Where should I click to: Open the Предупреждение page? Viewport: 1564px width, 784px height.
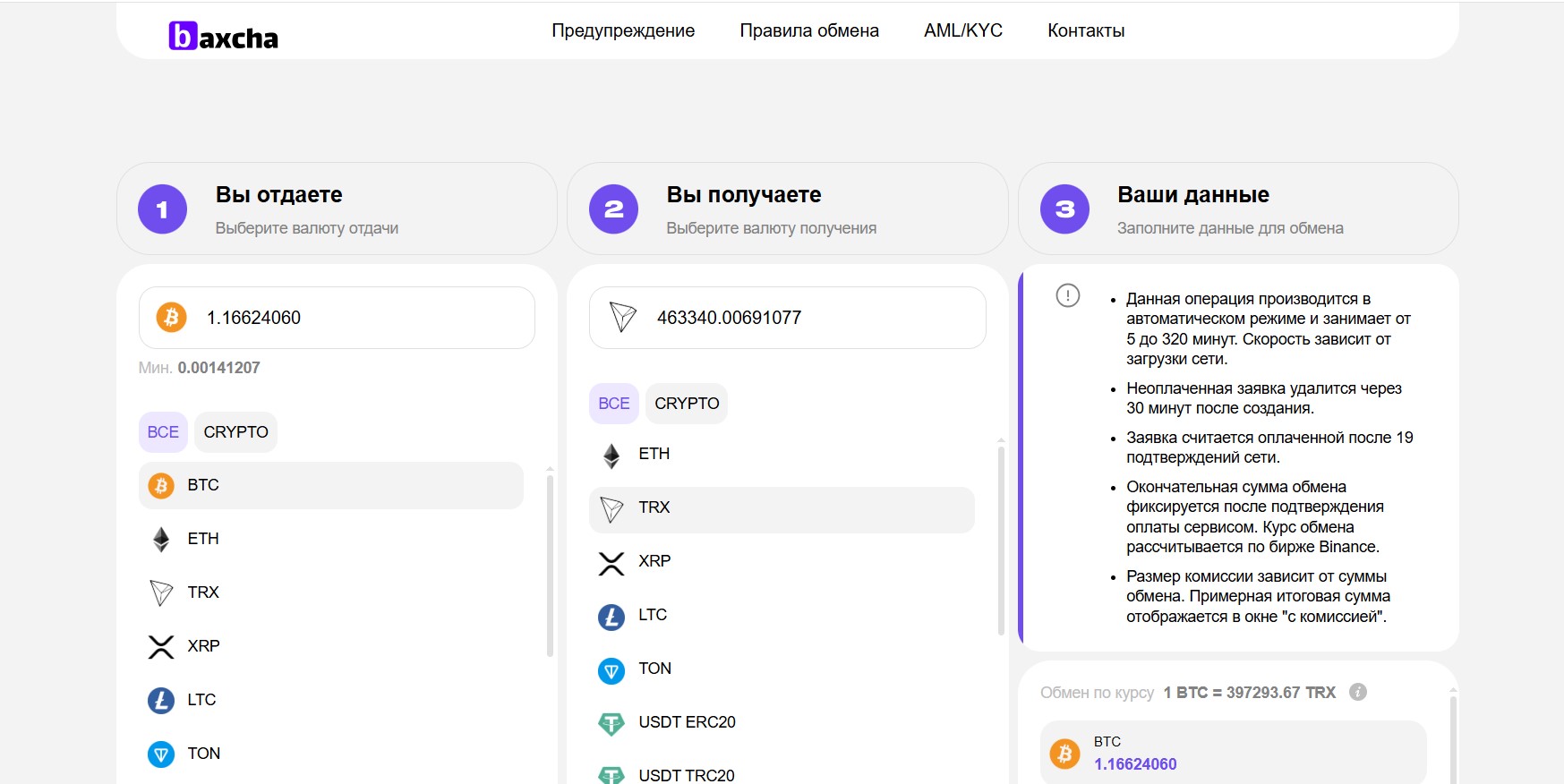tap(623, 30)
